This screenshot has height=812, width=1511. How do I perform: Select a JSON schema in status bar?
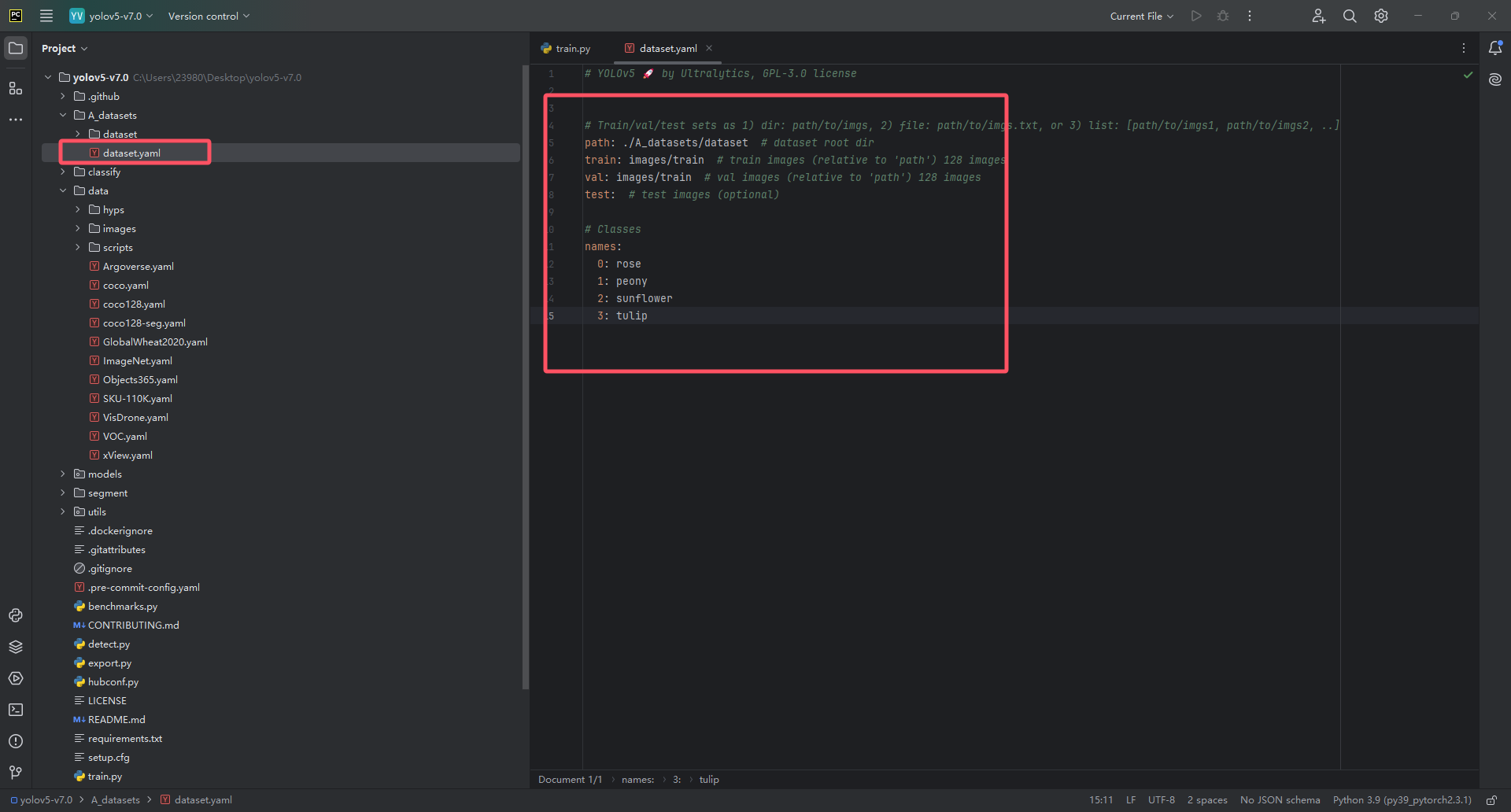coord(1280,800)
